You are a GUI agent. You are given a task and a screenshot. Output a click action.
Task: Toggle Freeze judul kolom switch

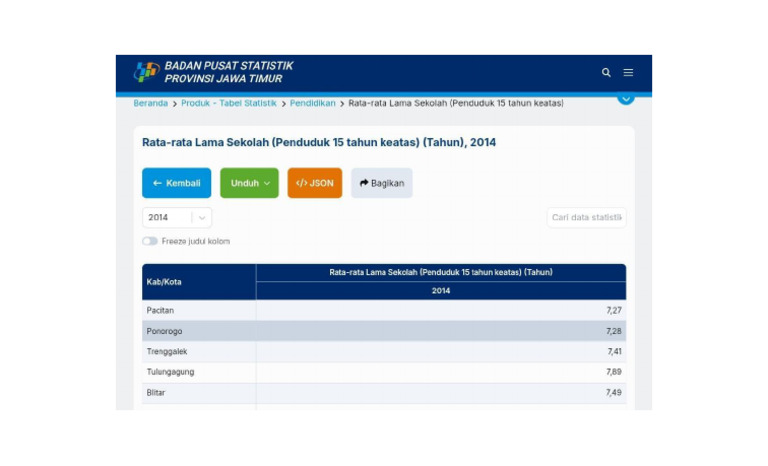tap(150, 241)
